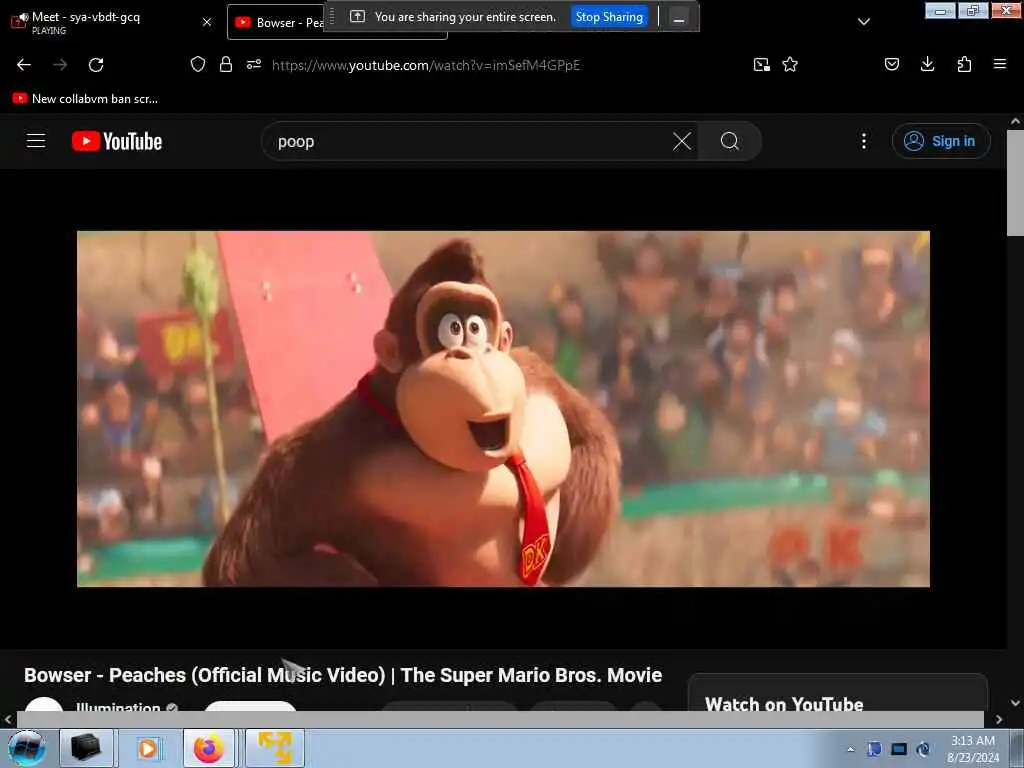The image size is (1024, 768).
Task: Click the horizontal scrollbar track
Action: point(500,719)
